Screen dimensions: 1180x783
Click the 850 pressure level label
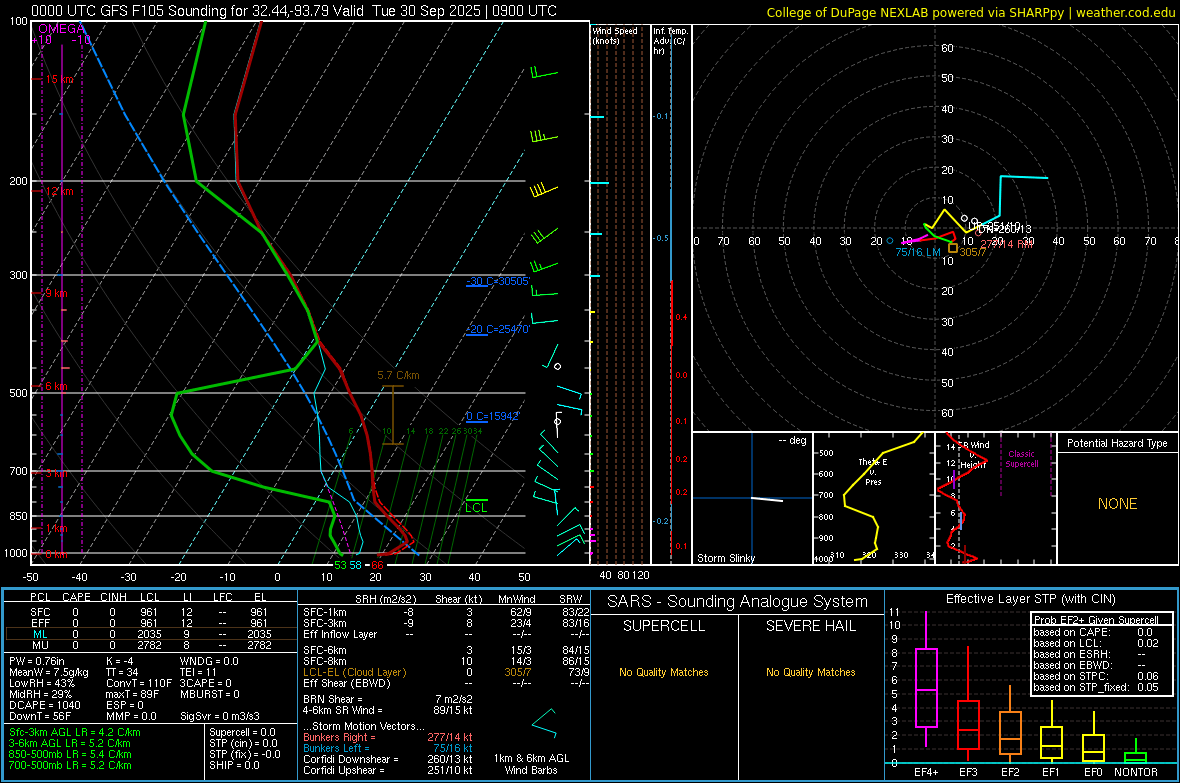(18, 516)
